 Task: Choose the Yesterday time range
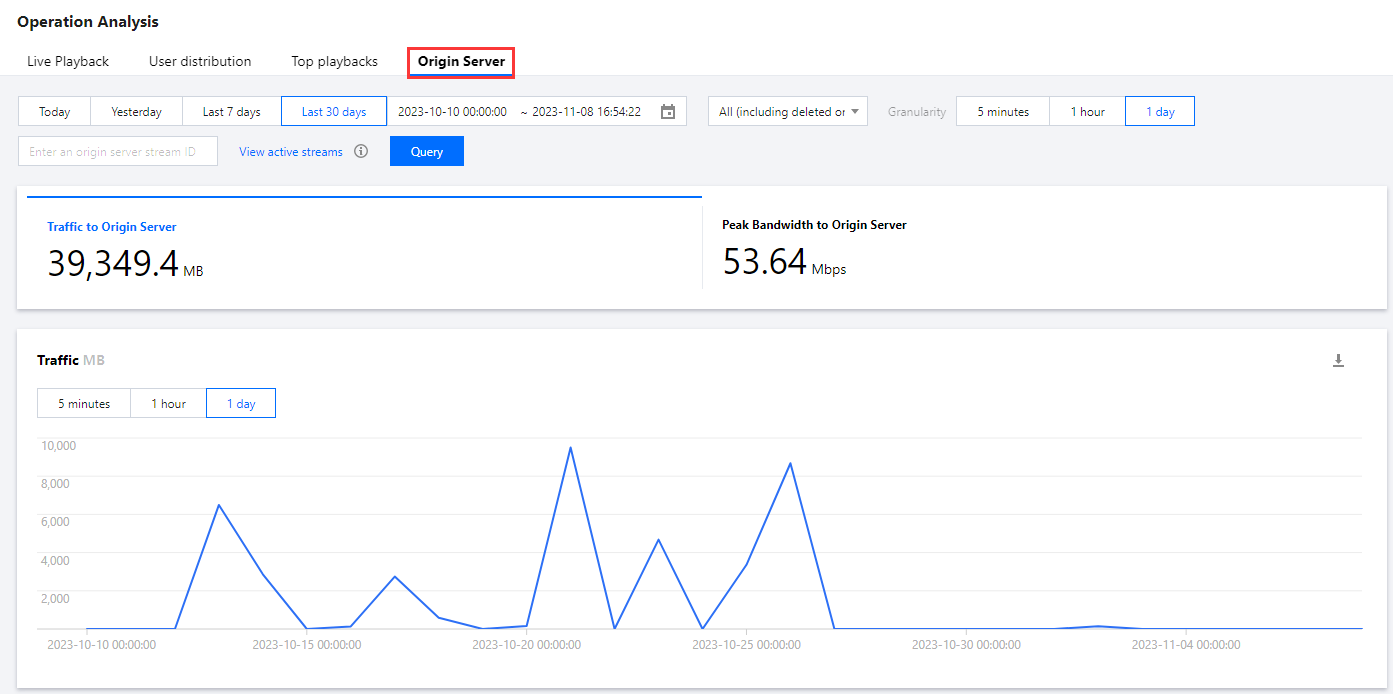[x=137, y=111]
